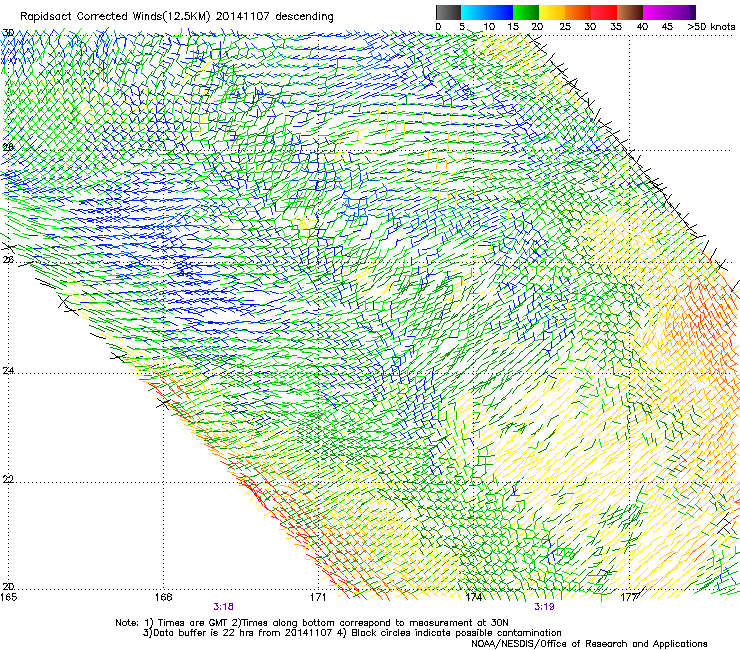Click the gray 0-5 knots legend color

tap(448, 12)
